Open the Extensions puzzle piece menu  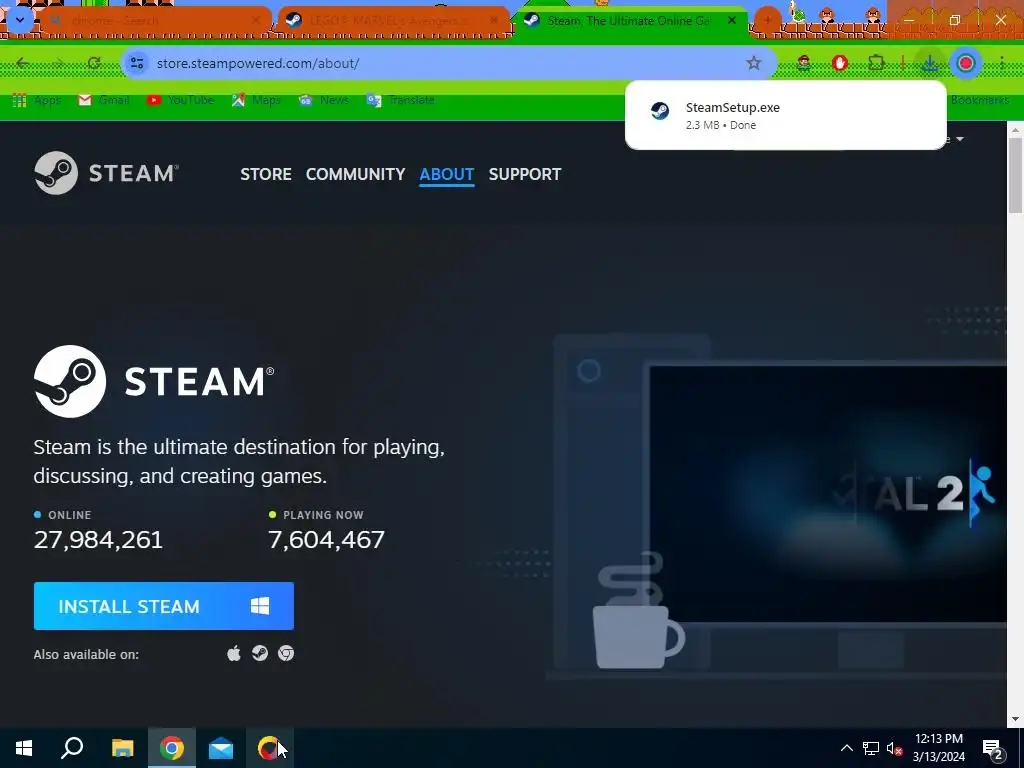click(x=876, y=63)
